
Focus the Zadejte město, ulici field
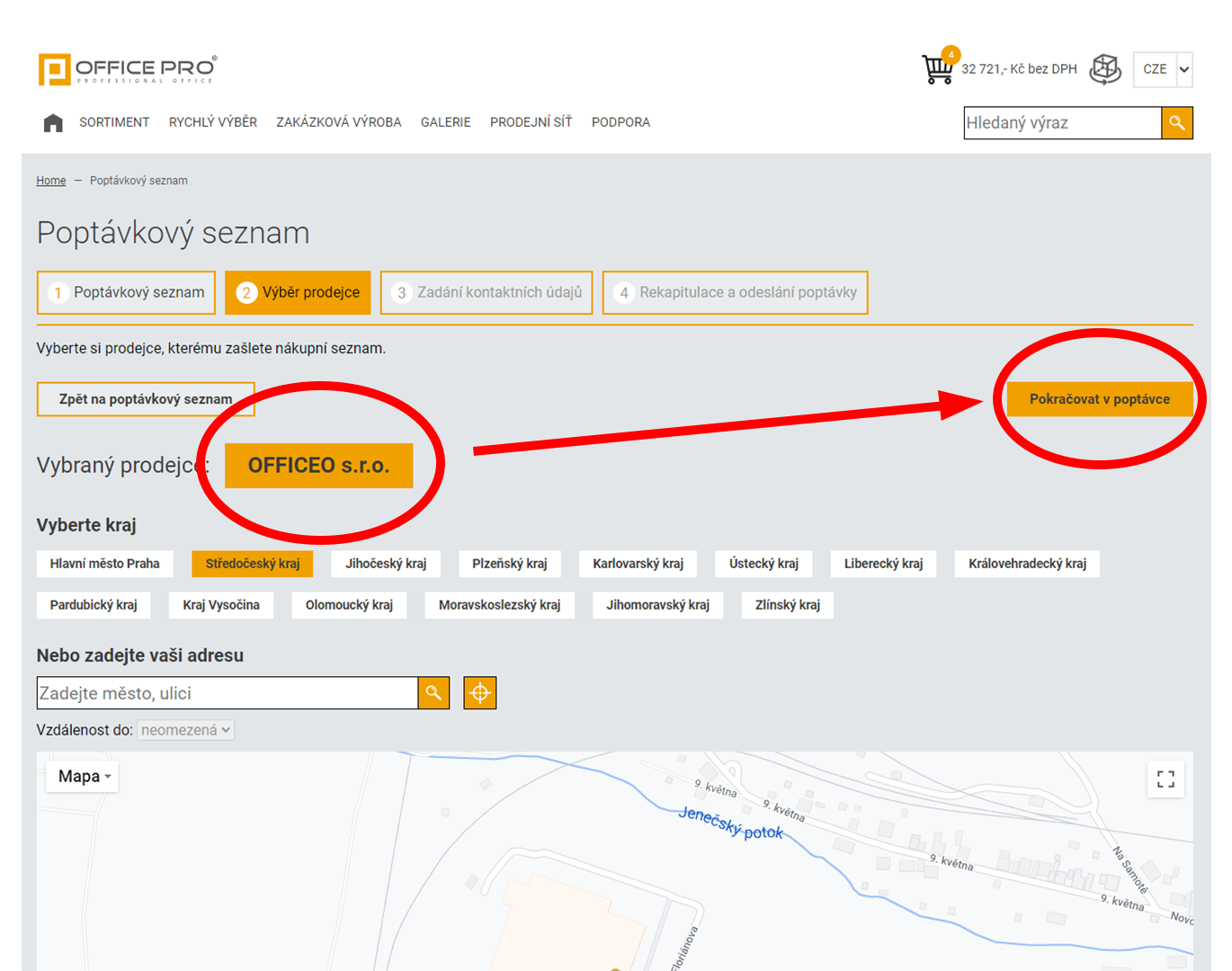[228, 693]
